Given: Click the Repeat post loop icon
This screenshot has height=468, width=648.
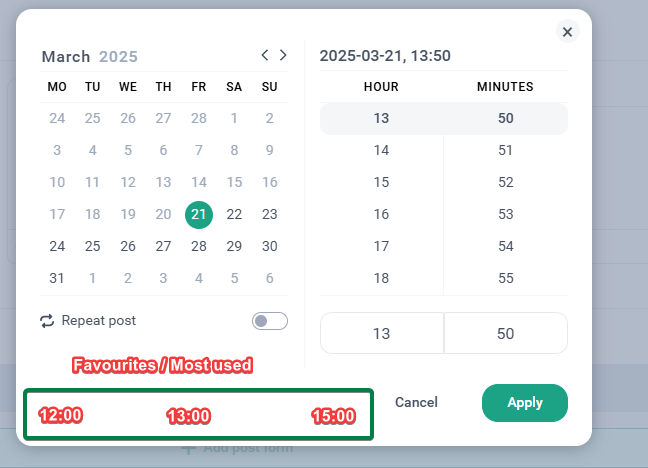Looking at the screenshot, I should click(x=47, y=321).
